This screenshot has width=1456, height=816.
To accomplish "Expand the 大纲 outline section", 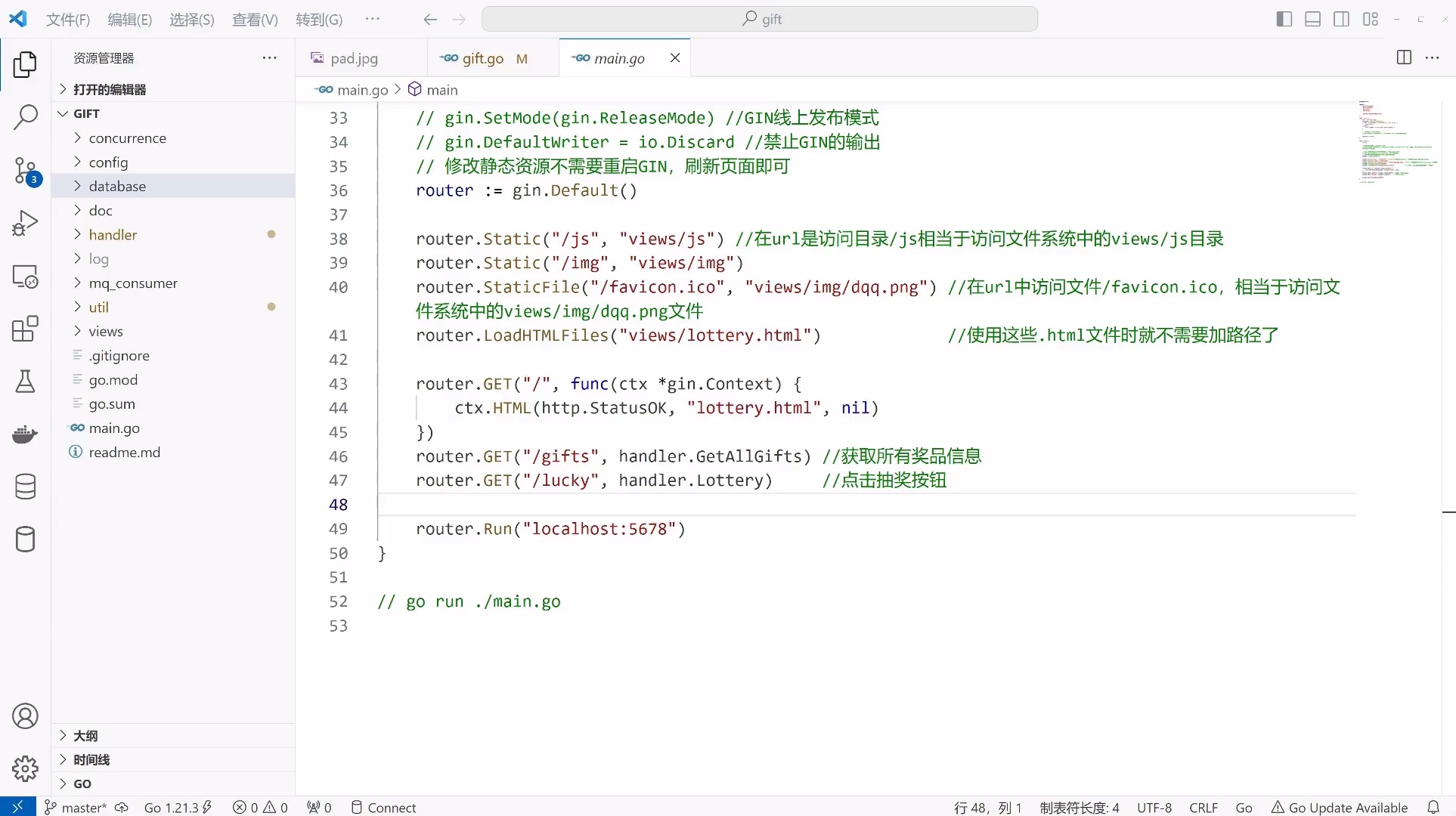I will (173, 735).
